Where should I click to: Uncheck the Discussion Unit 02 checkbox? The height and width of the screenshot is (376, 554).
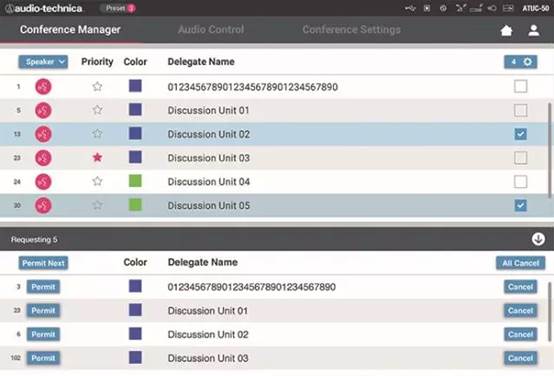click(520, 134)
